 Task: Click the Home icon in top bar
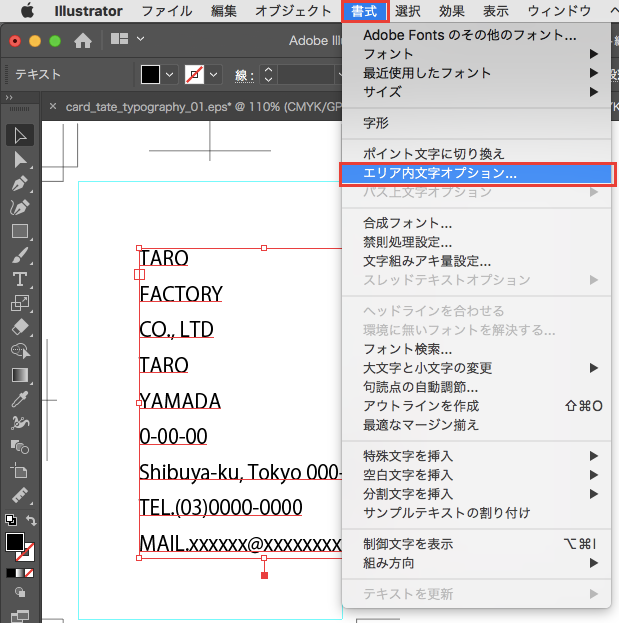pos(84,41)
